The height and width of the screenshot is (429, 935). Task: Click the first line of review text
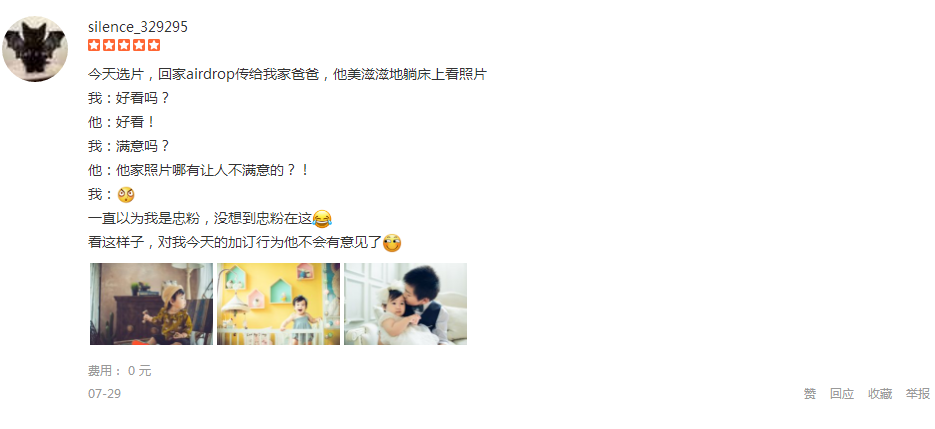point(287,75)
